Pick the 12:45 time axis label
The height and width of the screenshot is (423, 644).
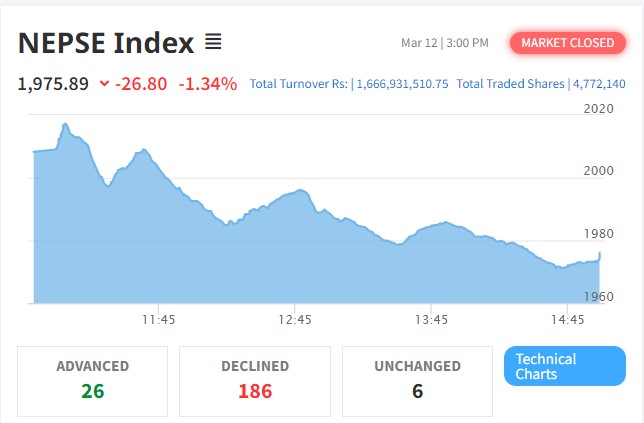point(296,320)
